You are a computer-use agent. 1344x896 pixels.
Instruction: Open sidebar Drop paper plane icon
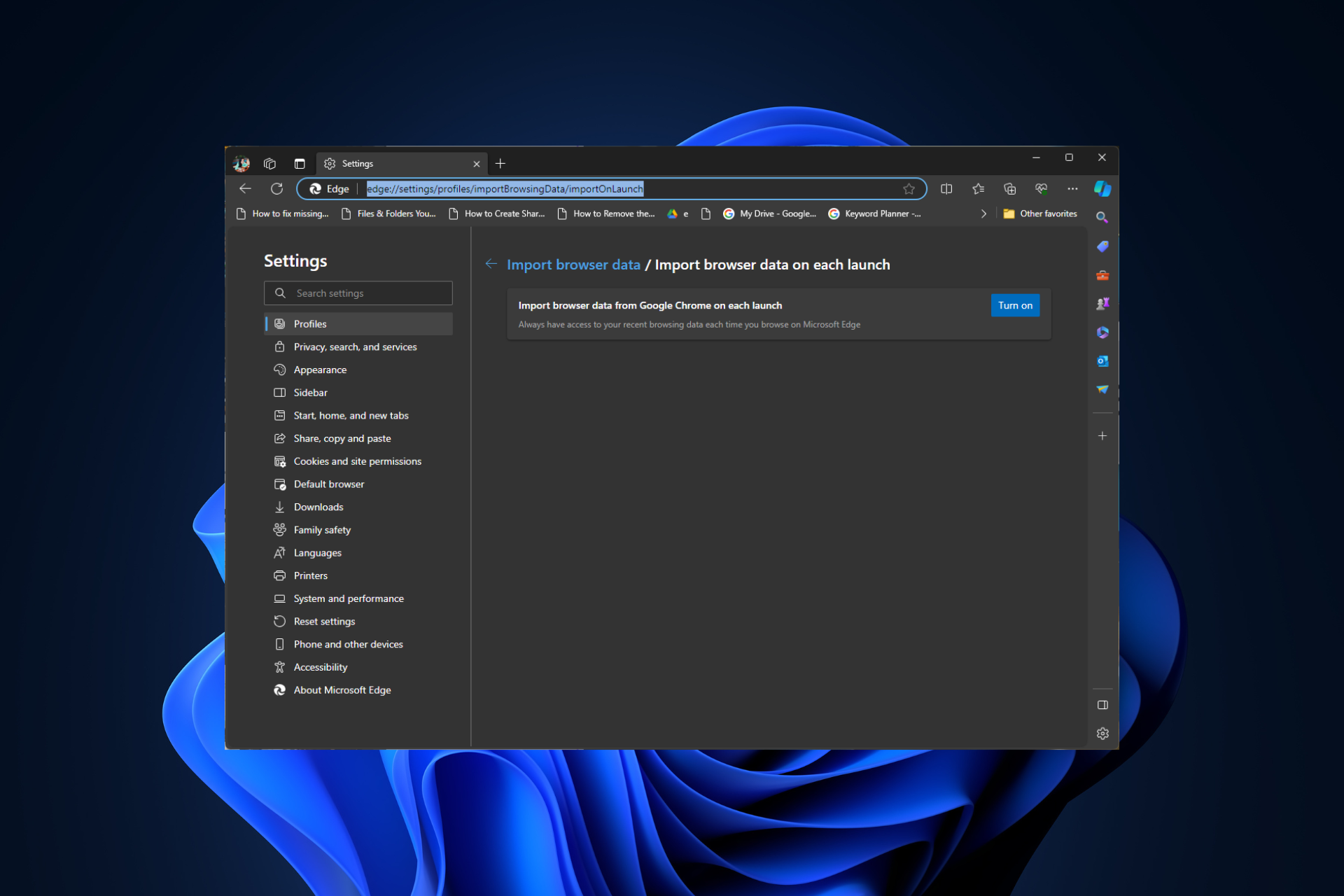(x=1102, y=389)
